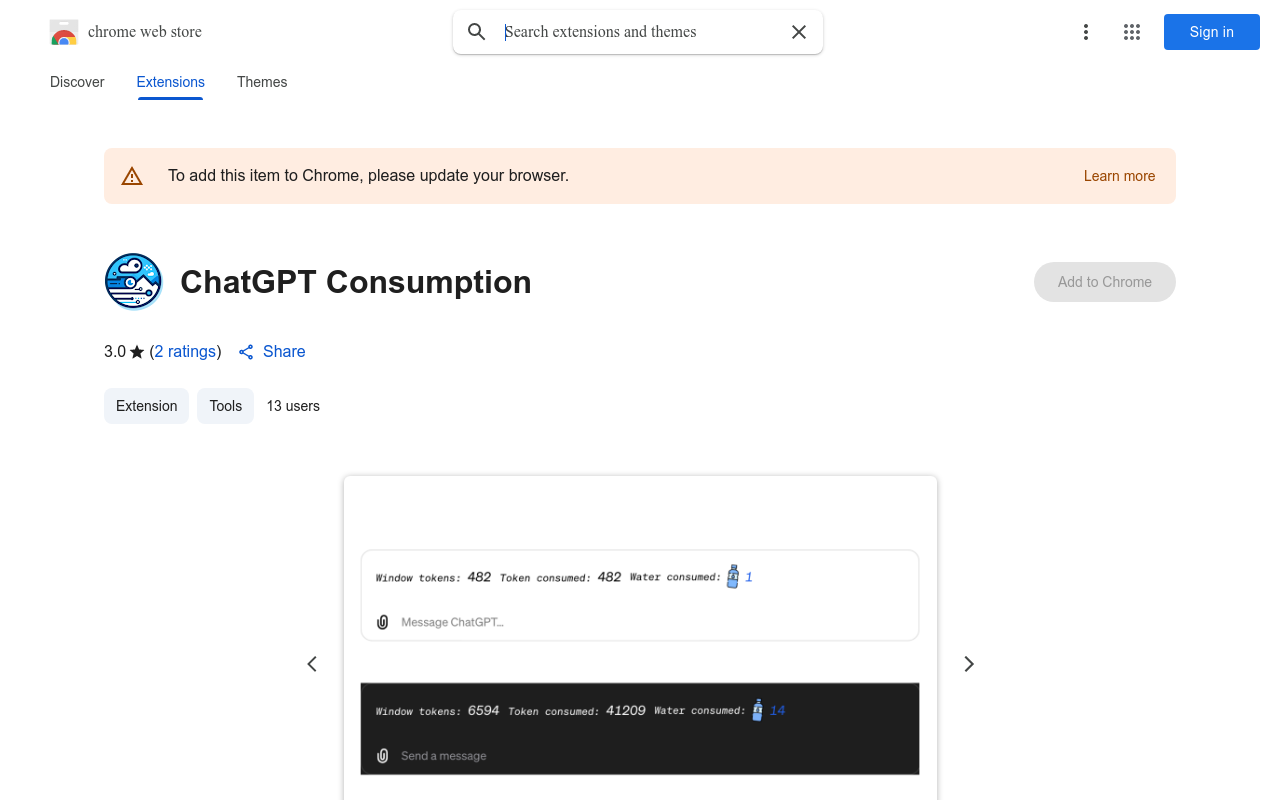Open the Chrome Web Store home logo
The height and width of the screenshot is (800, 1280).
tap(64, 32)
